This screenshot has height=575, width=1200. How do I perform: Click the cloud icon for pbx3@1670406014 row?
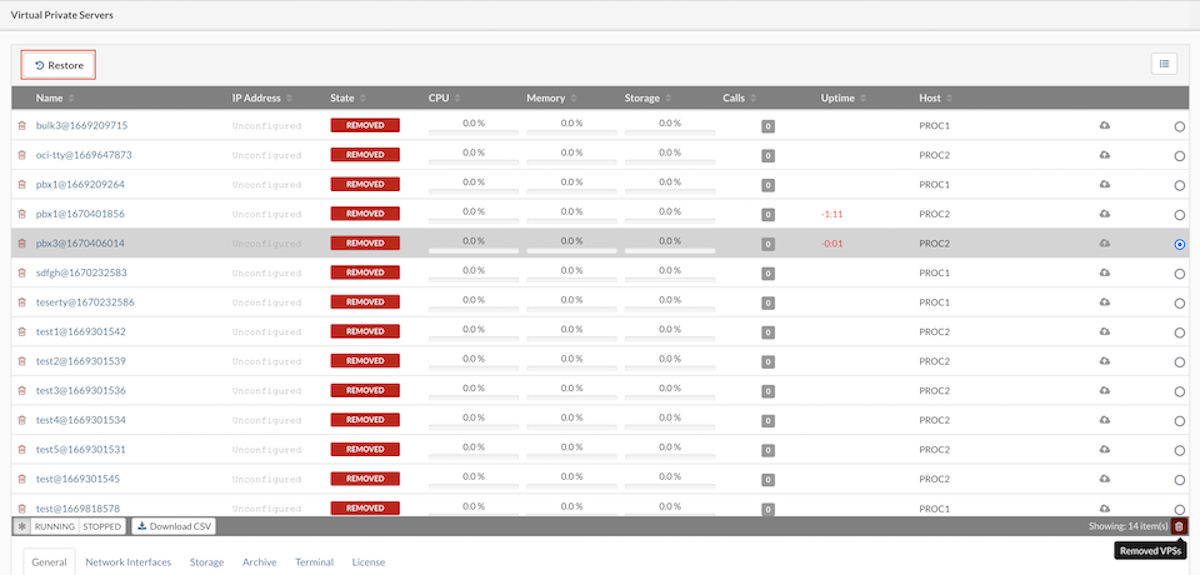[x=1104, y=243]
